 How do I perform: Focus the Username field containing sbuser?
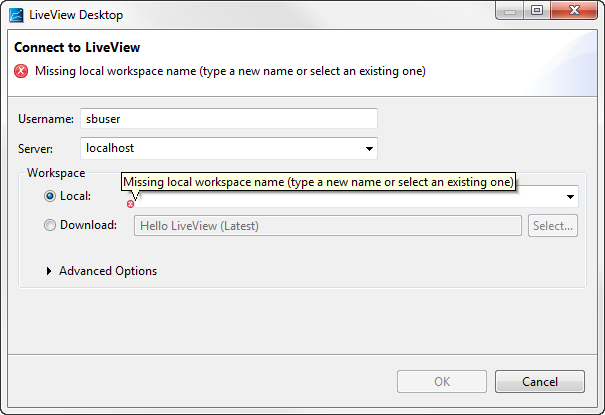tap(228, 118)
